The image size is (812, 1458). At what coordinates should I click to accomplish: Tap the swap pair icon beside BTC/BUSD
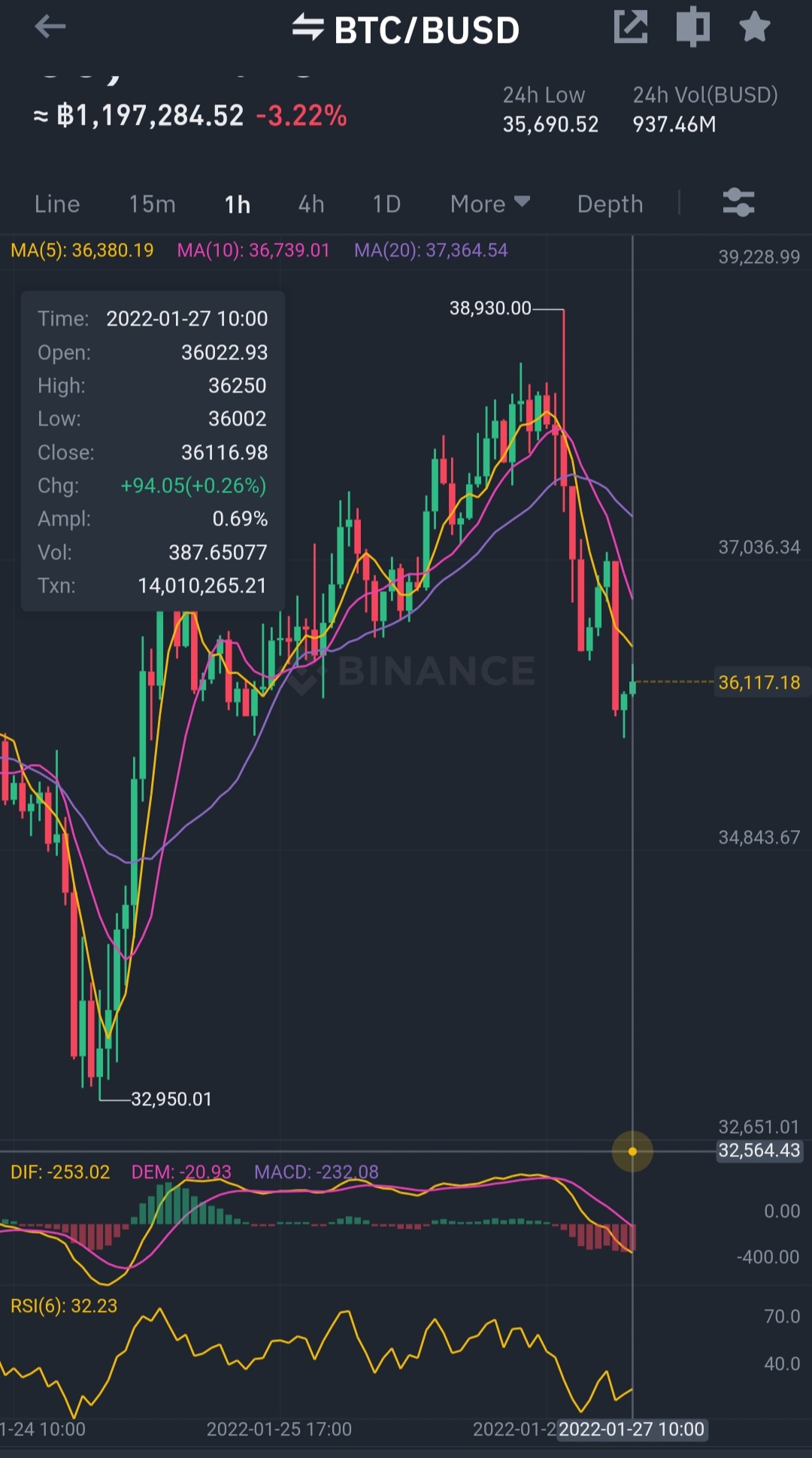308,27
